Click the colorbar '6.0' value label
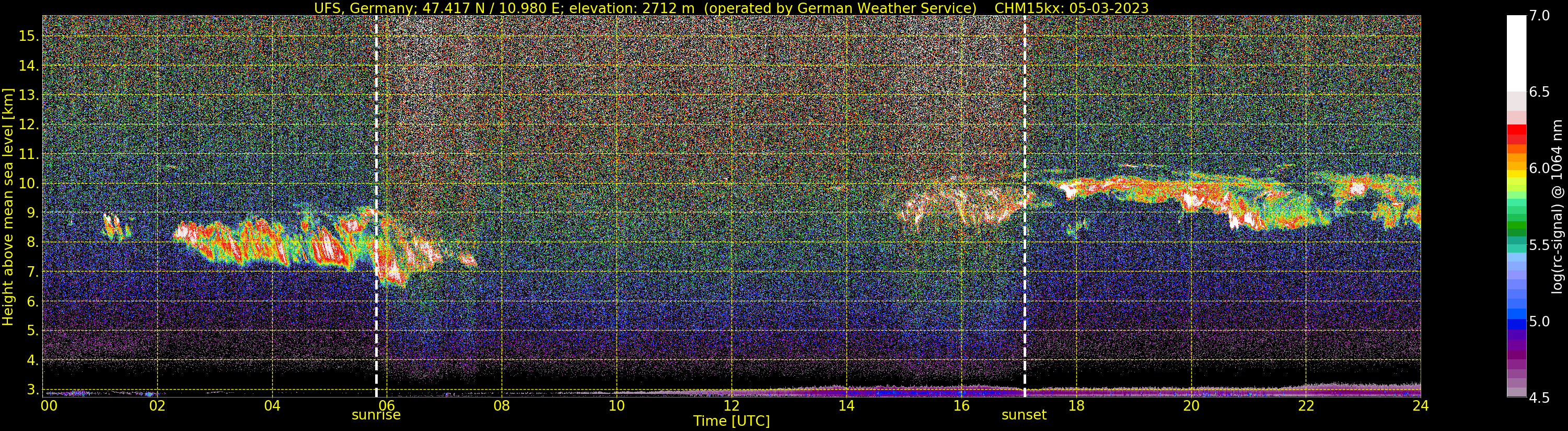Image resolution: width=1568 pixels, height=431 pixels. pos(1540,168)
